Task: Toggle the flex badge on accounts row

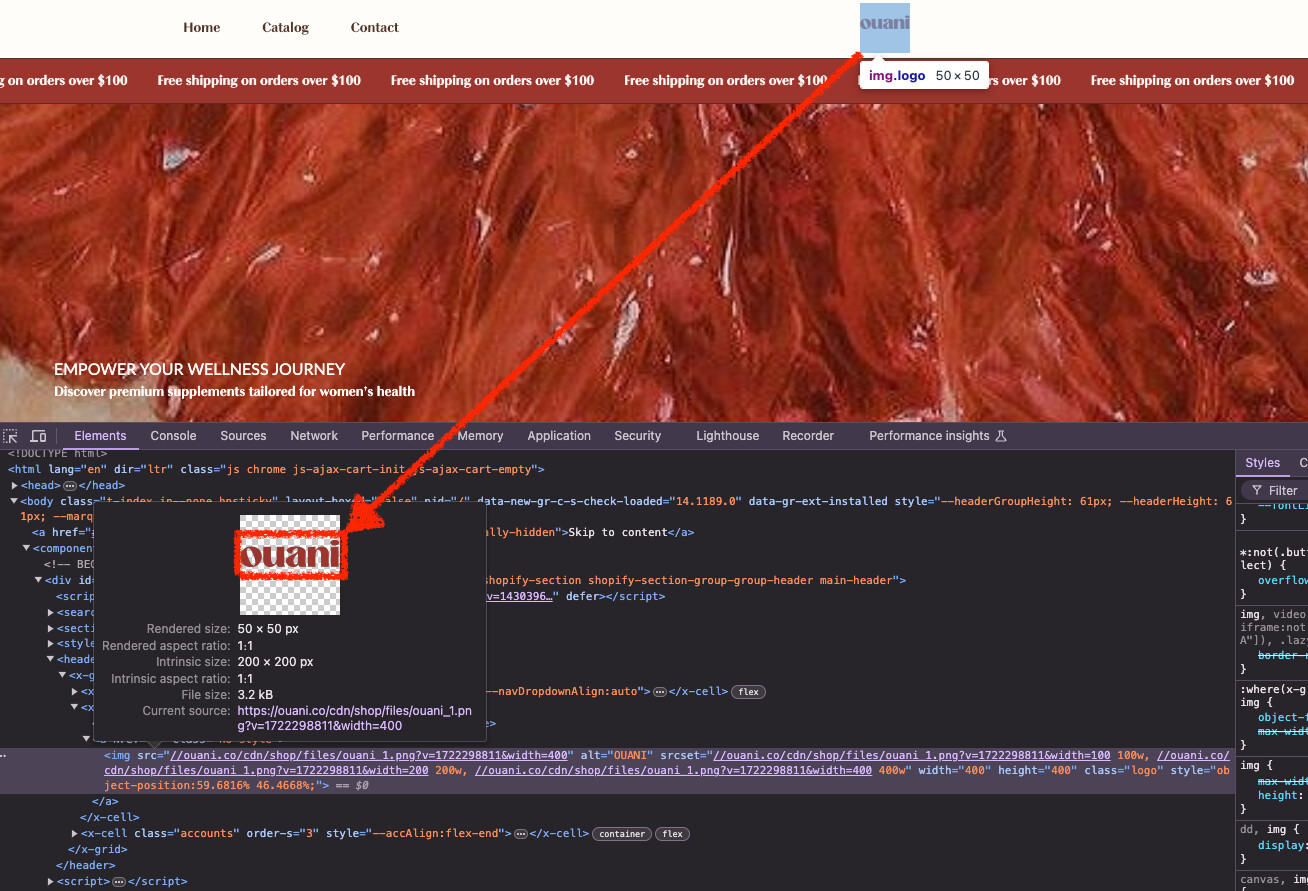Action: pos(672,834)
